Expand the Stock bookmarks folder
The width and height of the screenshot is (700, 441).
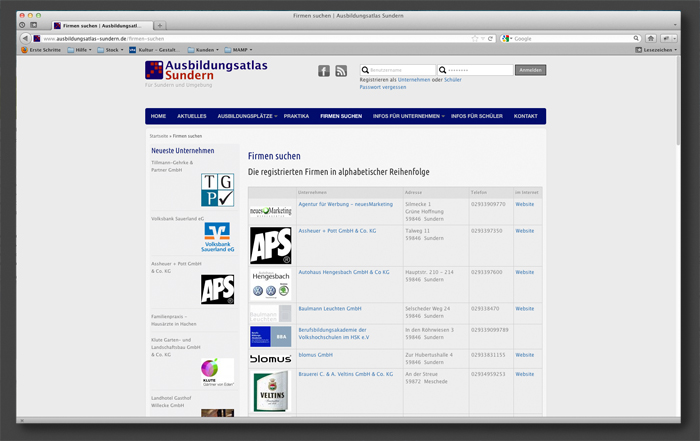(x=110, y=50)
